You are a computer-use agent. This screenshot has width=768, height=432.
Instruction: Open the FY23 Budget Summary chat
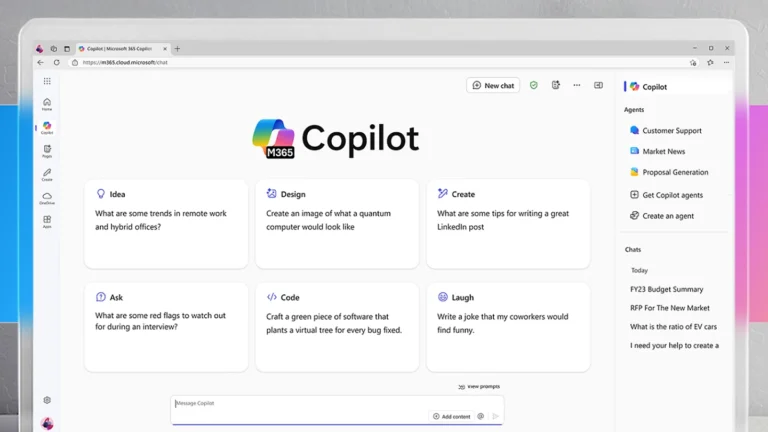pyautogui.click(x=666, y=289)
